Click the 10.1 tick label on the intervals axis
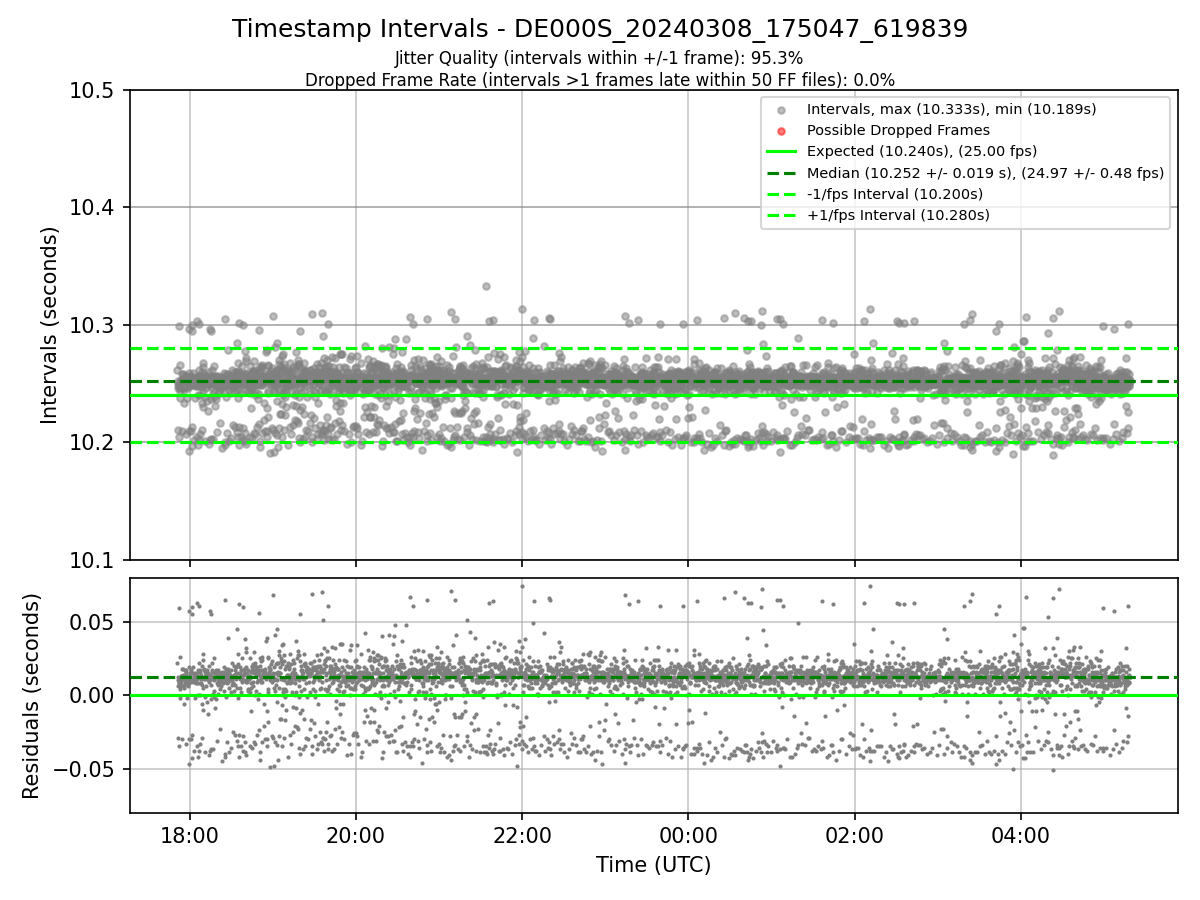Screen dimensions: 1200x900 [94, 560]
